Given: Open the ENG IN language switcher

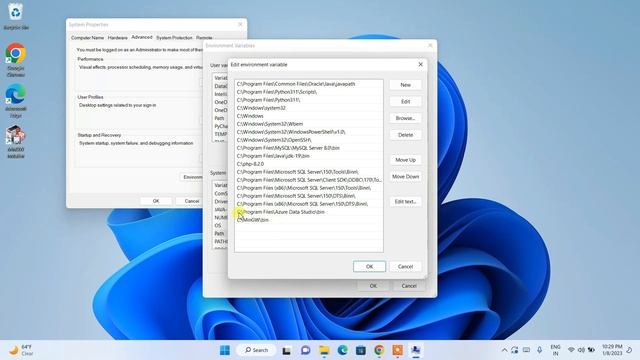Looking at the screenshot, I should pos(556,350).
